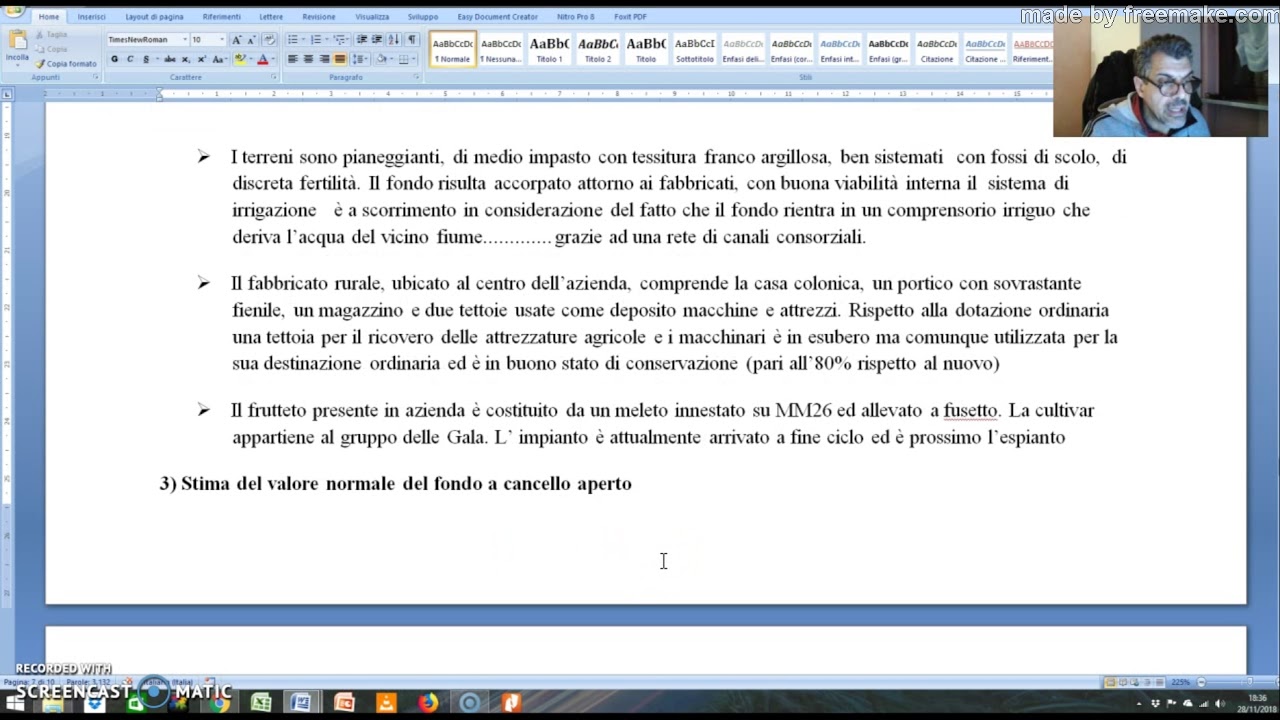Toggle bold (G) formatting
Viewport: 1280px width, 720px height.
(114, 60)
